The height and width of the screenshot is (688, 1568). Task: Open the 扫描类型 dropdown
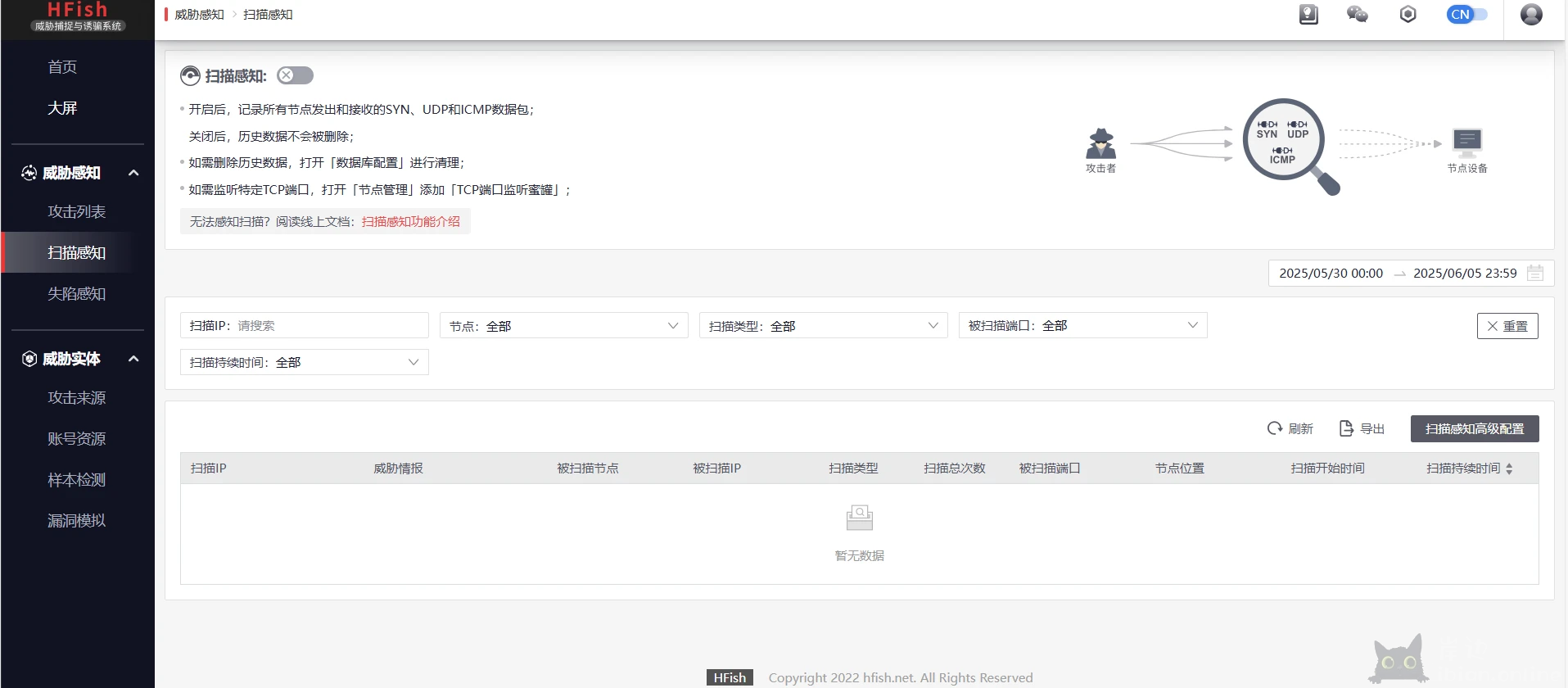click(x=823, y=326)
